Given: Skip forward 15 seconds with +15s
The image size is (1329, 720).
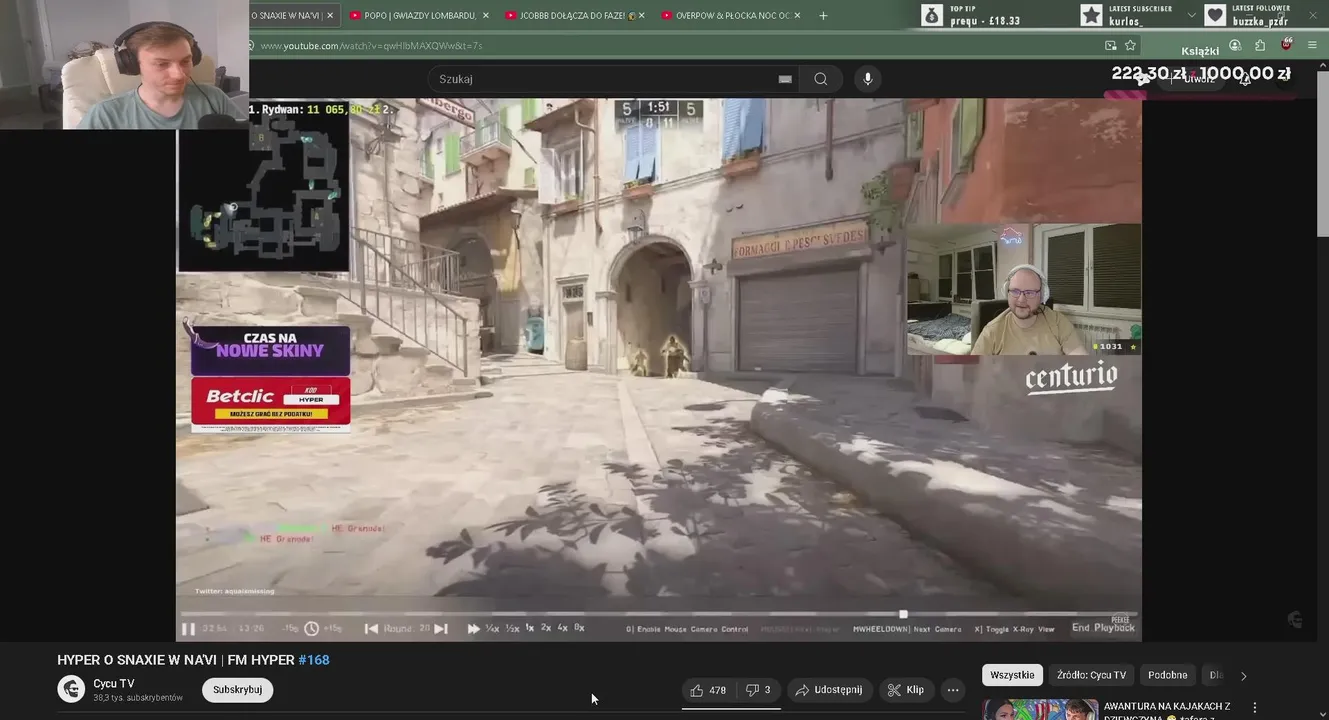Looking at the screenshot, I should pos(333,628).
